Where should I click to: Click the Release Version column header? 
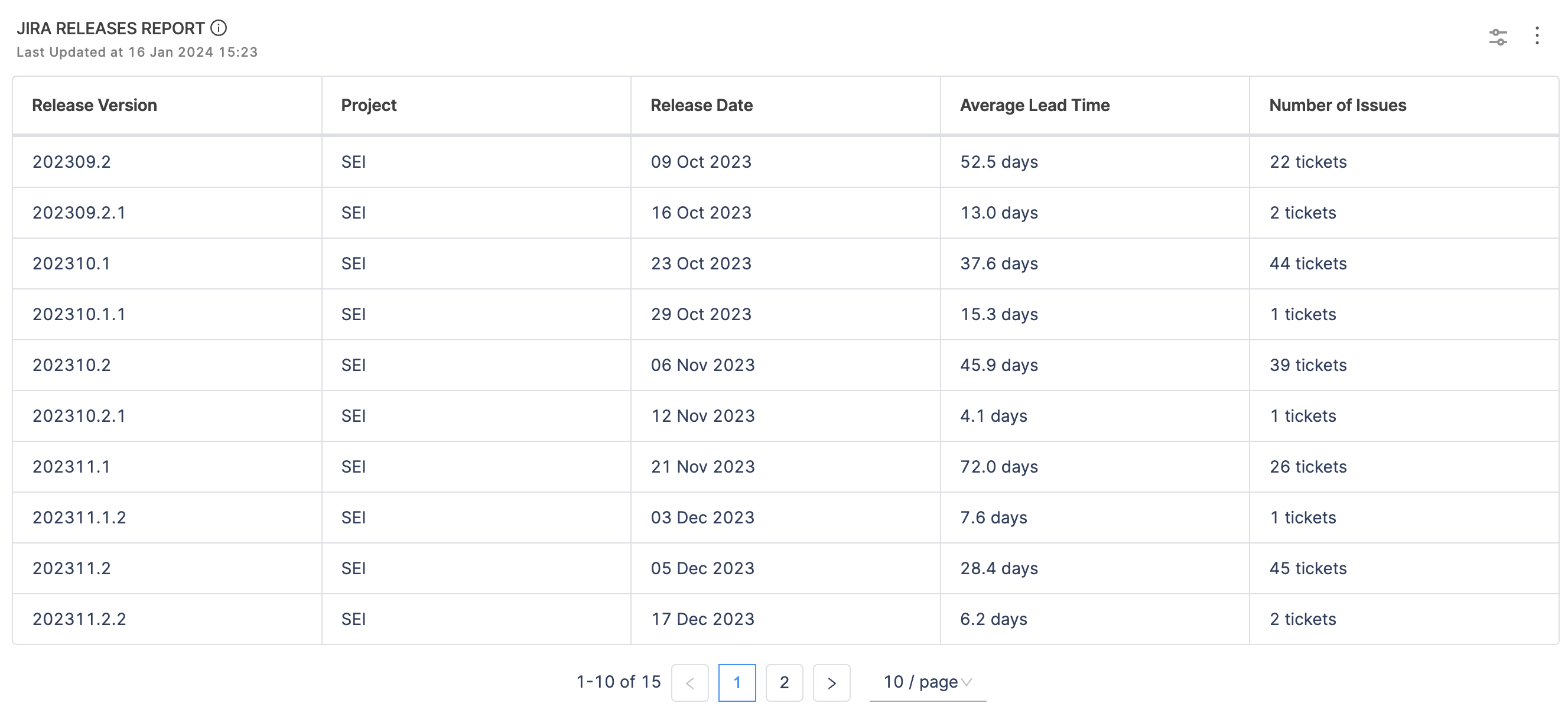pos(95,105)
